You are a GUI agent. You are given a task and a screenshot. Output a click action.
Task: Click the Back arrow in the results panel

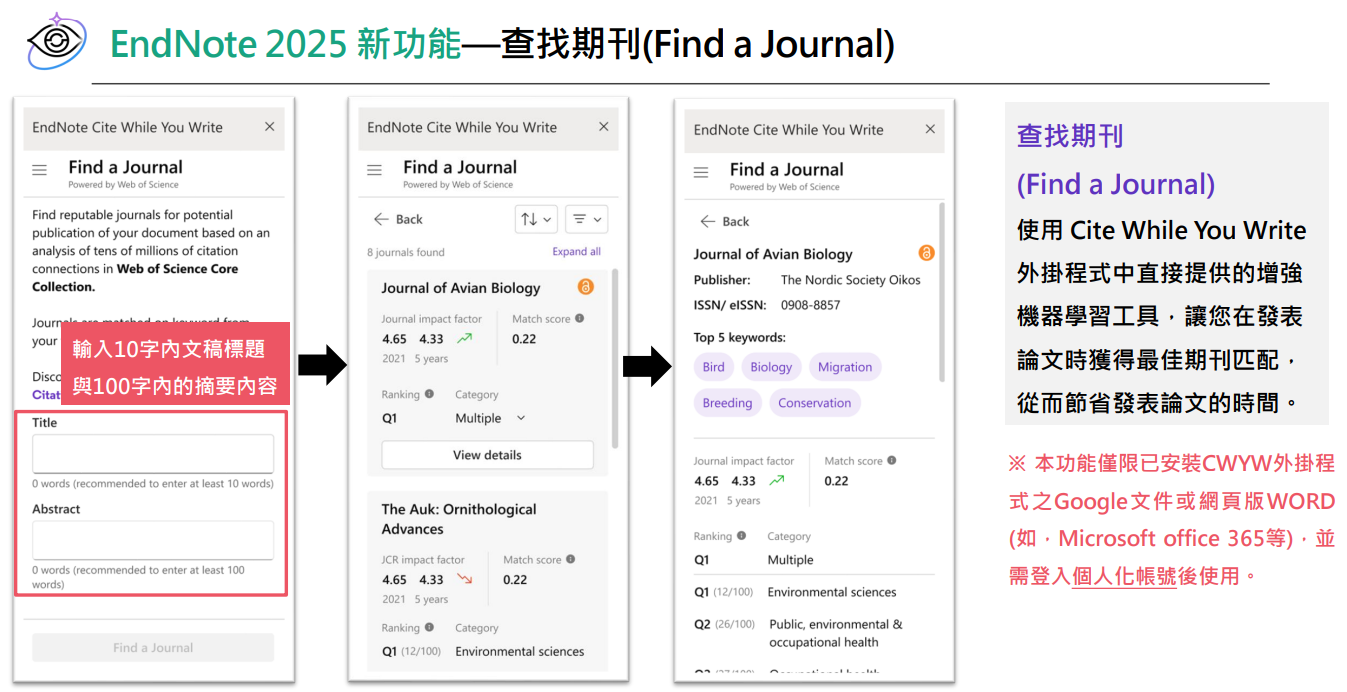coord(379,219)
